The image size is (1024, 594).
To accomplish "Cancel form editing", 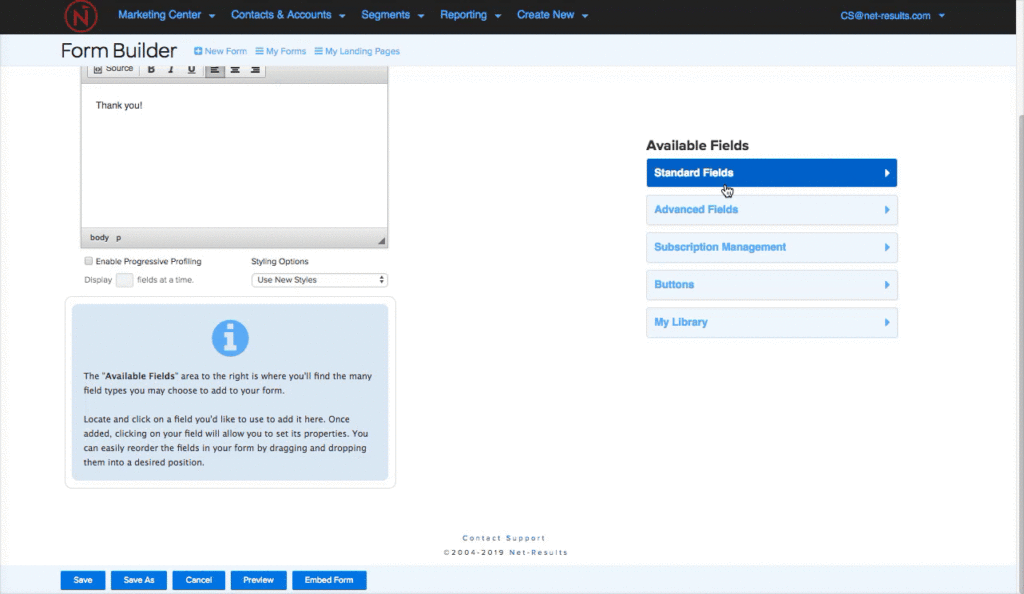I will 199,580.
